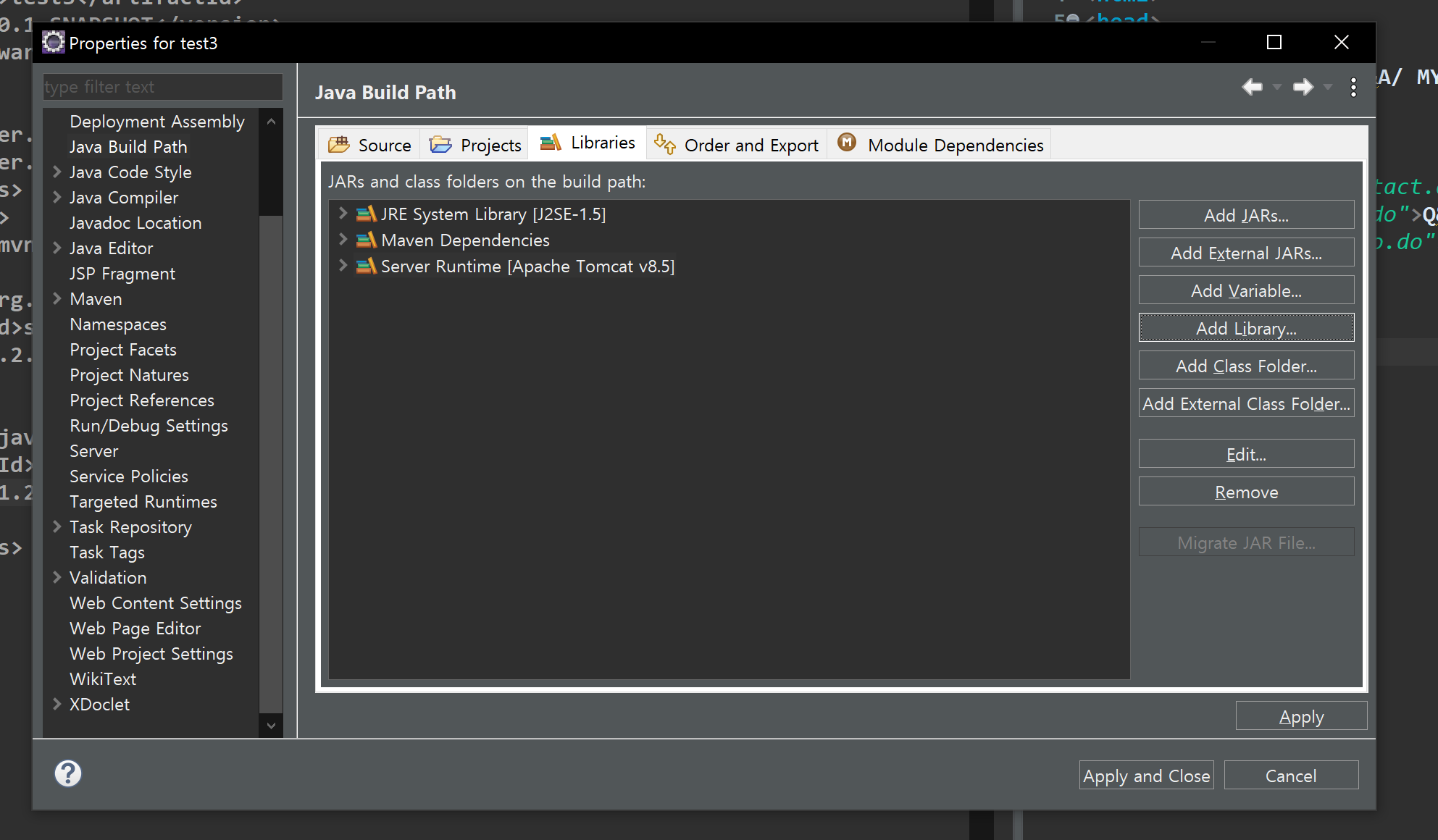Open the three-dot view menu
The height and width of the screenshot is (840, 1438).
tap(1353, 88)
